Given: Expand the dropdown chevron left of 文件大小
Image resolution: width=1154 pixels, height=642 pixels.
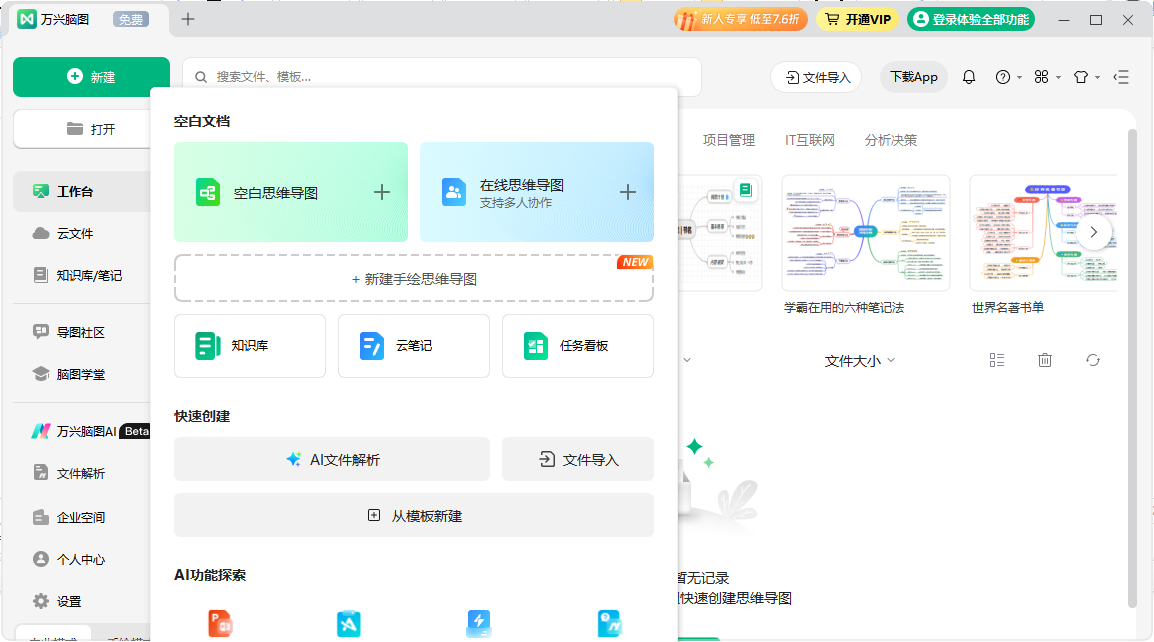Looking at the screenshot, I should (x=687, y=360).
